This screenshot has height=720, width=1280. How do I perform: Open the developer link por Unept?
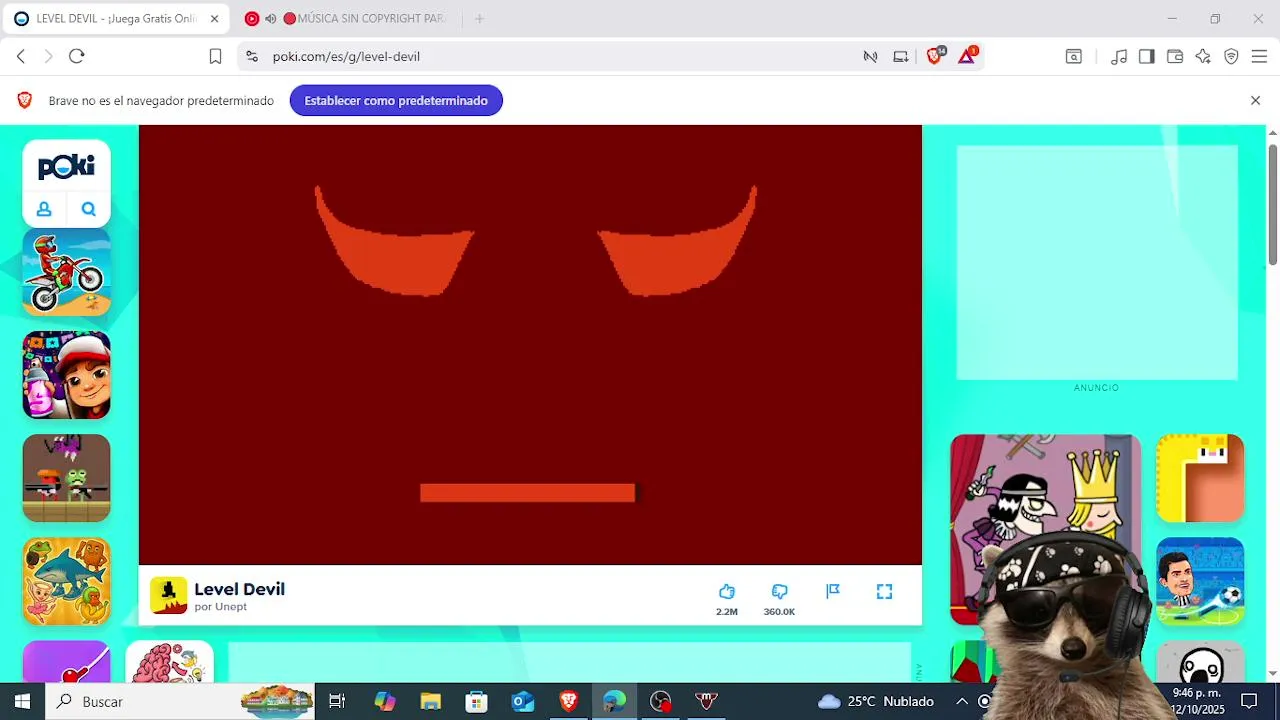220,607
